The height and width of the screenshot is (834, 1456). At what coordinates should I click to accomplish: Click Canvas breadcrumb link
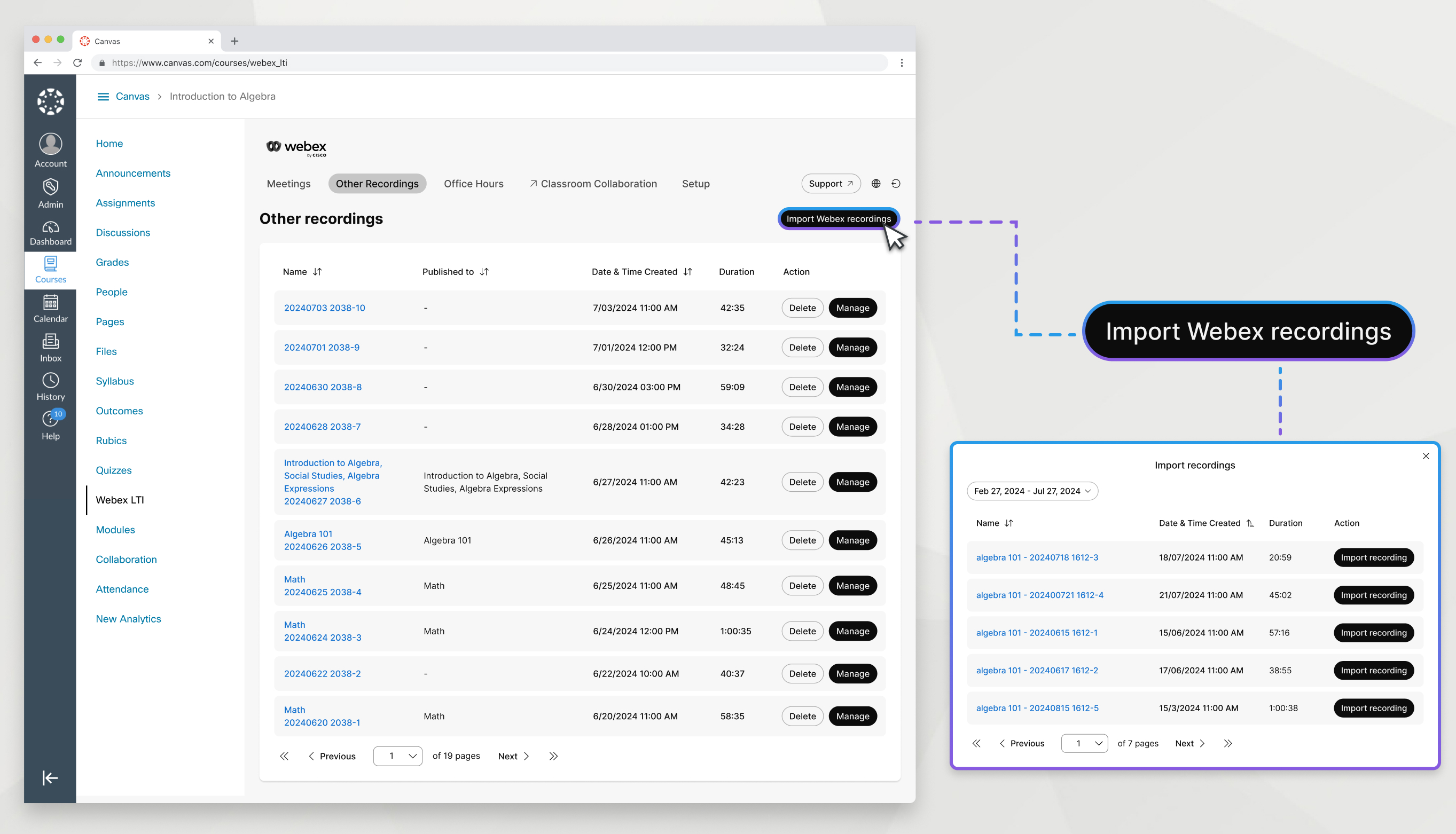[x=132, y=96]
